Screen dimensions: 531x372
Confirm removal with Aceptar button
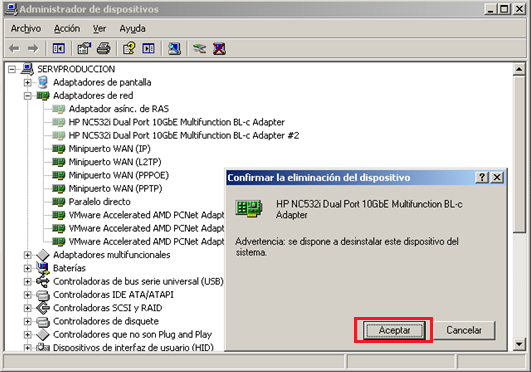[x=394, y=330]
